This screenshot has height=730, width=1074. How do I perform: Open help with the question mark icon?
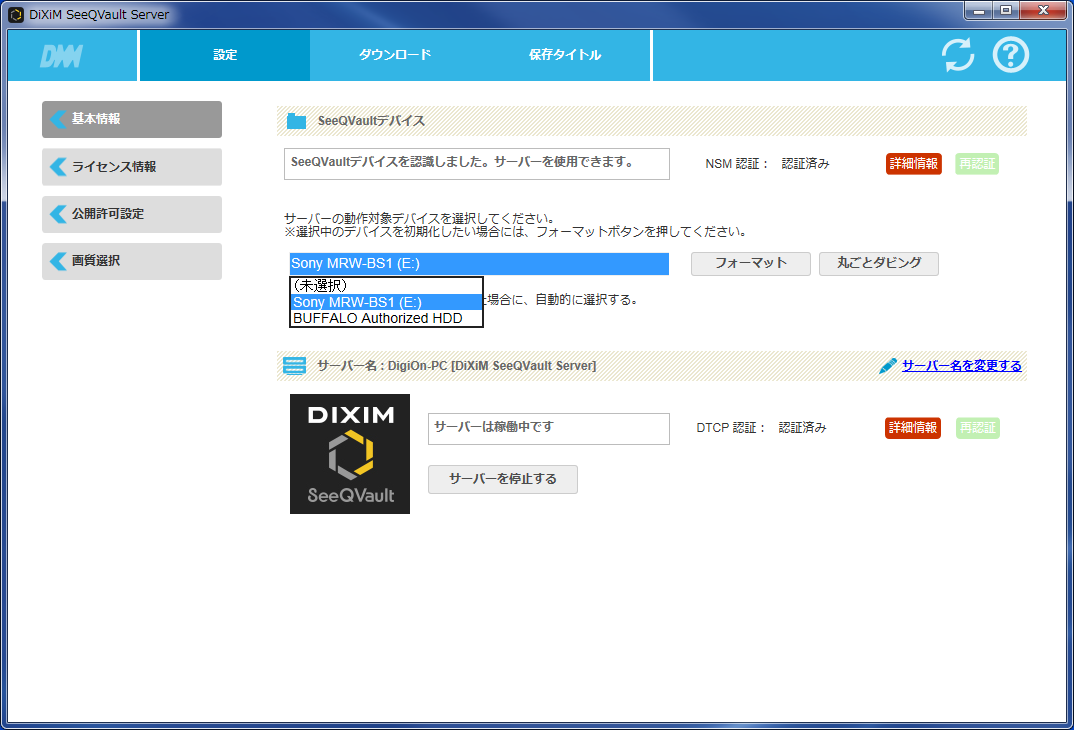click(1011, 55)
